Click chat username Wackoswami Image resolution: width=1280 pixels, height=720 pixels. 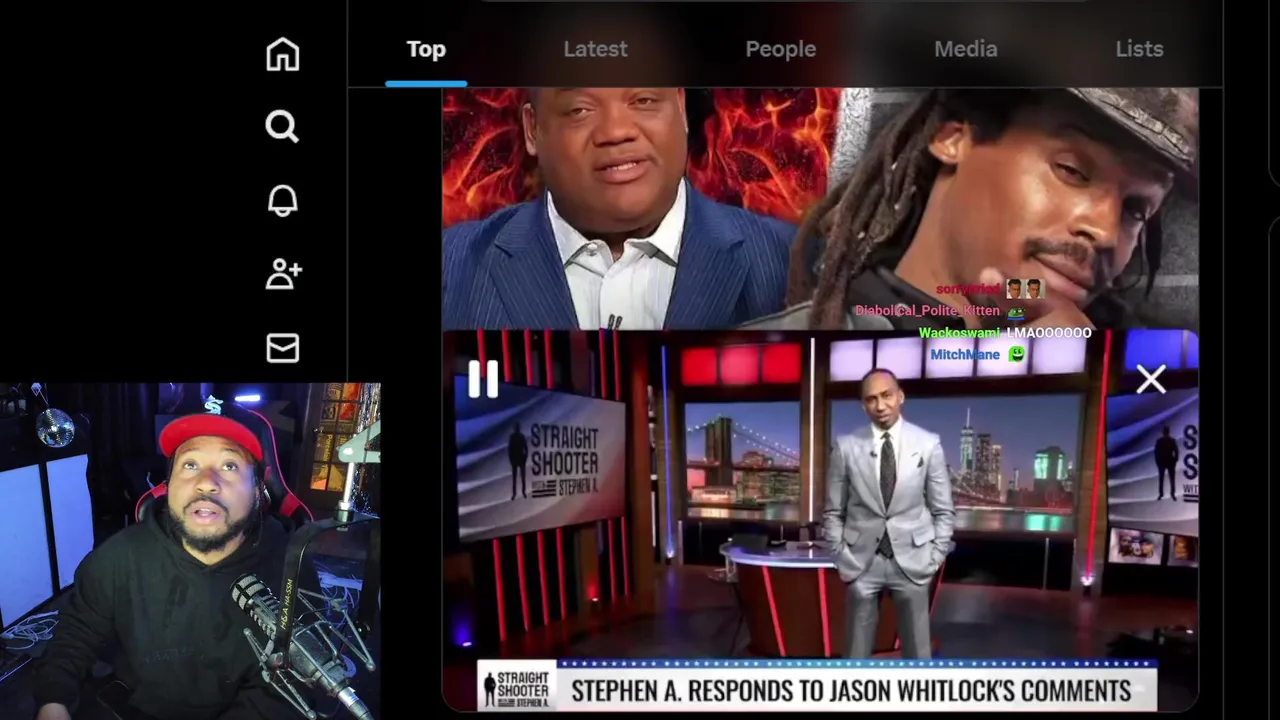958,333
